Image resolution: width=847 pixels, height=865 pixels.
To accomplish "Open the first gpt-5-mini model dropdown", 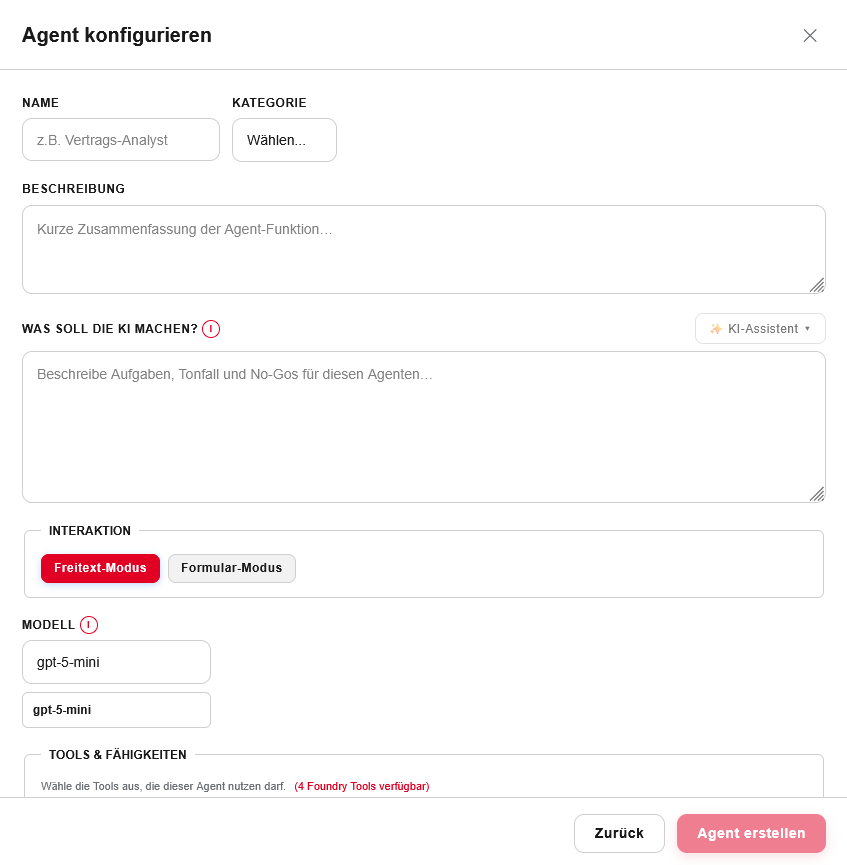I will click(116, 662).
